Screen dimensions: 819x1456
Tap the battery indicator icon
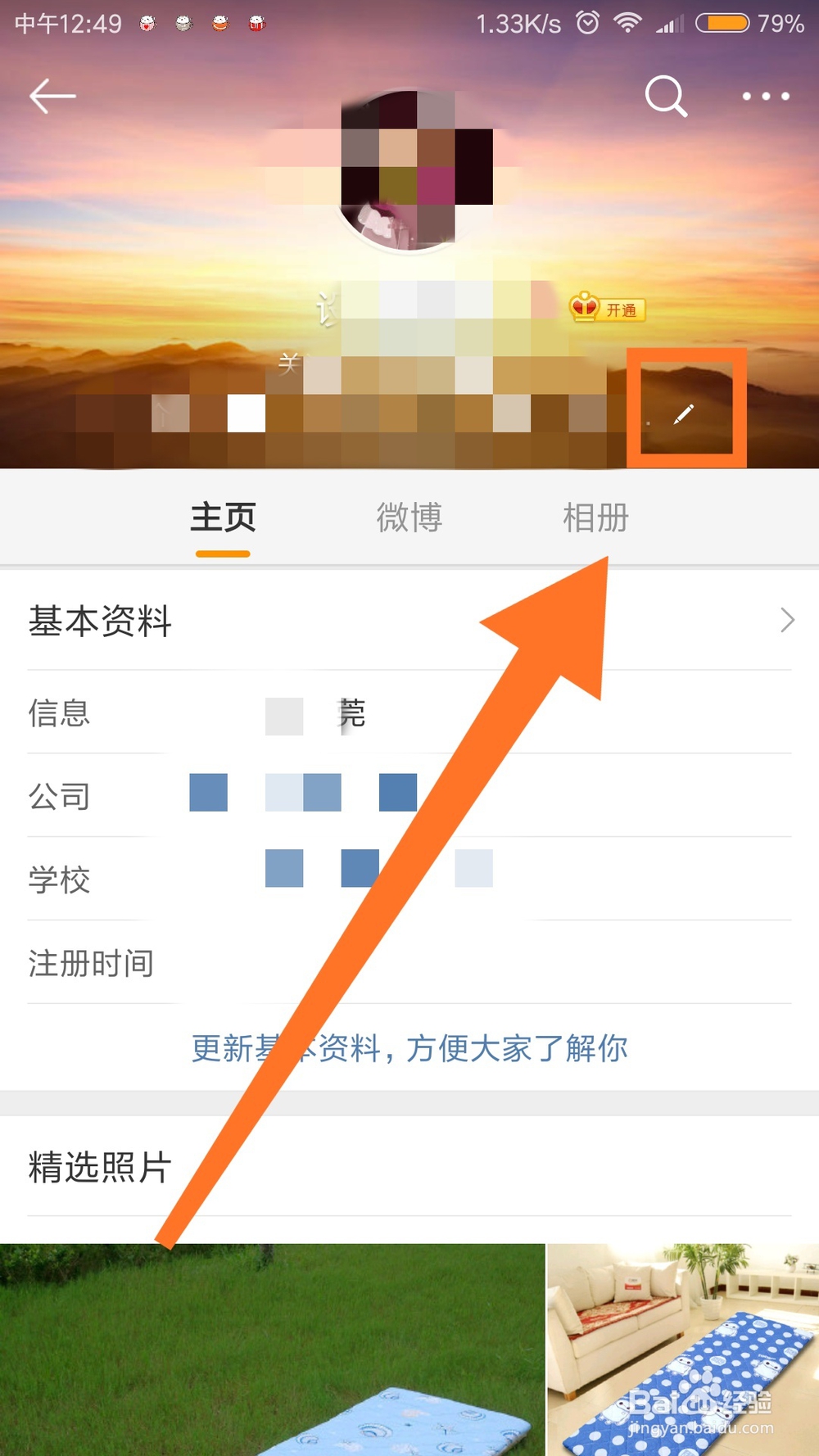tap(722, 22)
